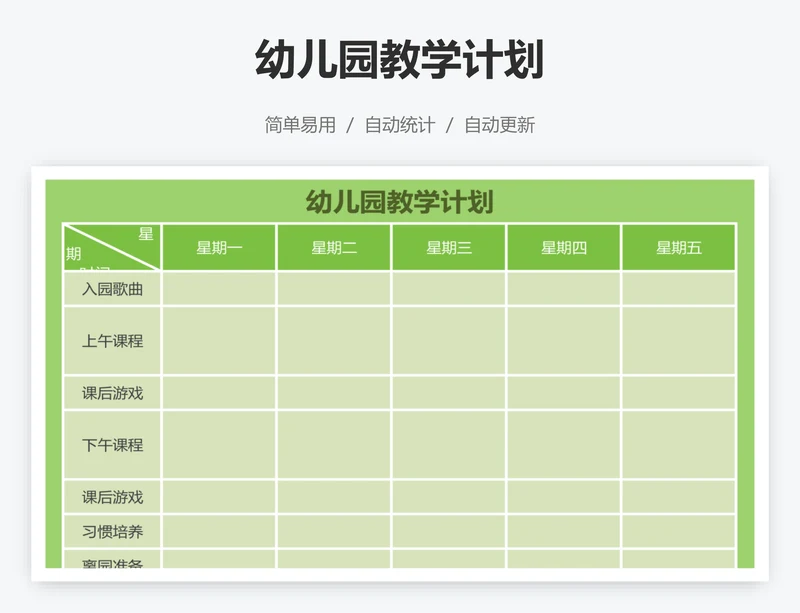
Task: Select the 星期四 column header
Action: [x=564, y=248]
